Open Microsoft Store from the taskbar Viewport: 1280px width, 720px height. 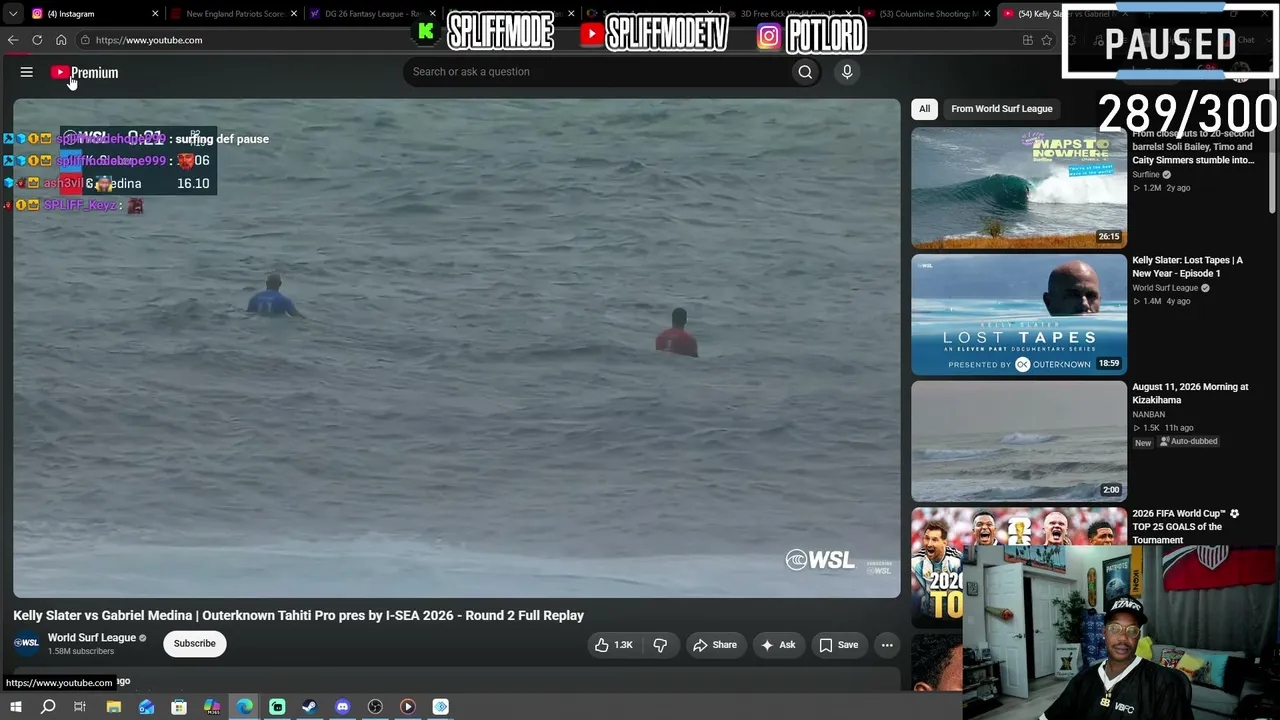pos(179,707)
